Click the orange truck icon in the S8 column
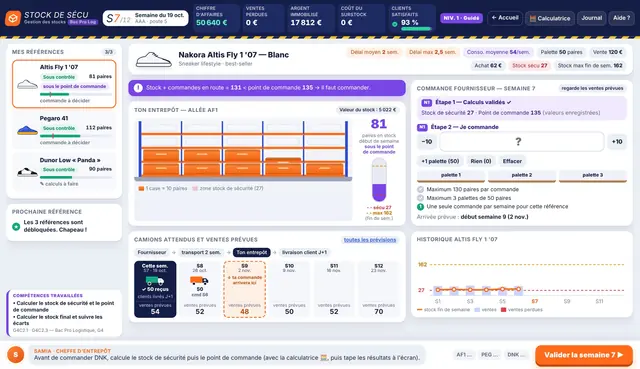 click(199, 280)
